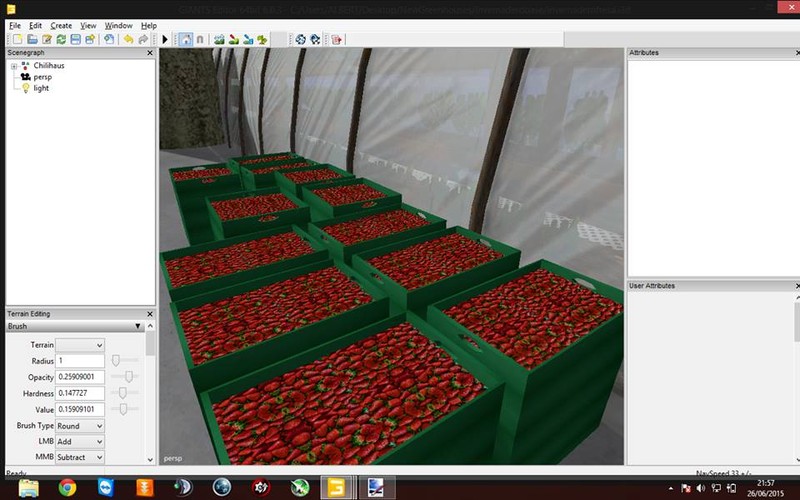Click the Open file folder icon

tap(32, 39)
